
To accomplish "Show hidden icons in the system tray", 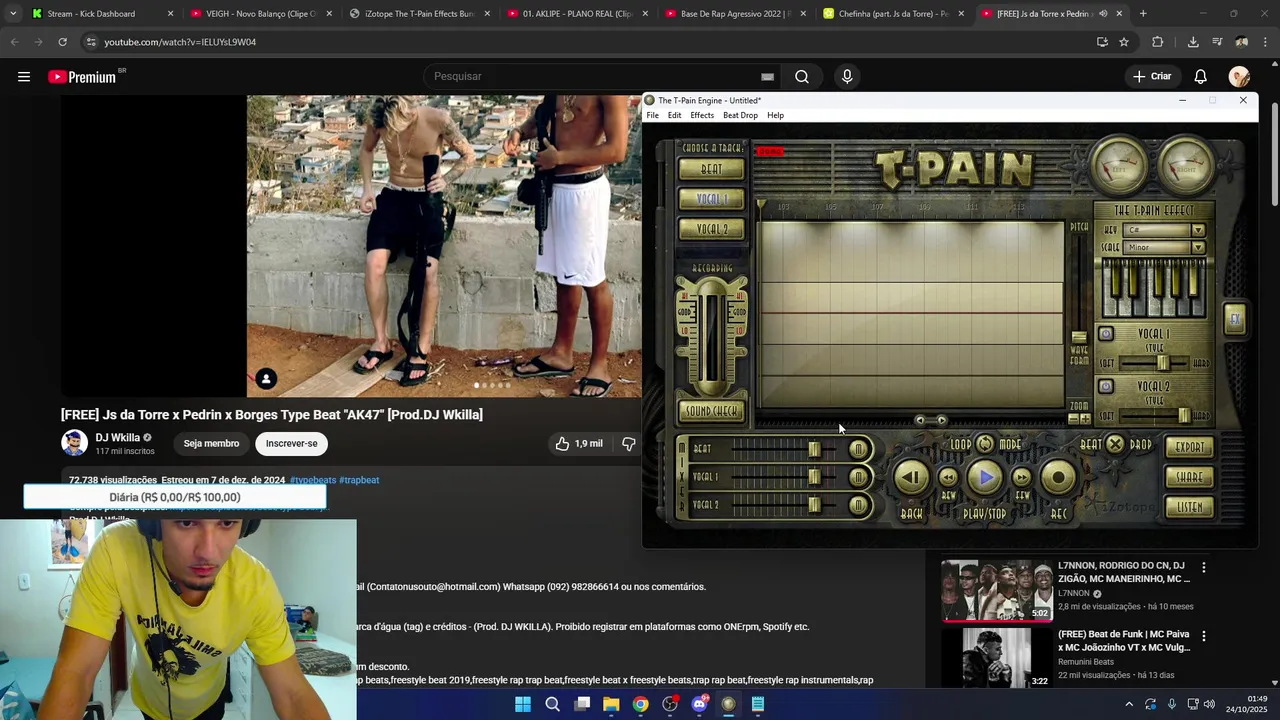I will click(x=1129, y=704).
